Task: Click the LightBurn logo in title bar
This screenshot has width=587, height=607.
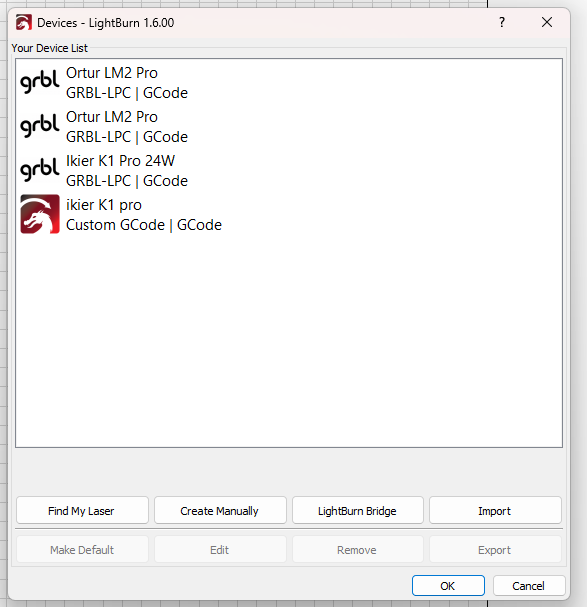Action: coord(24,22)
